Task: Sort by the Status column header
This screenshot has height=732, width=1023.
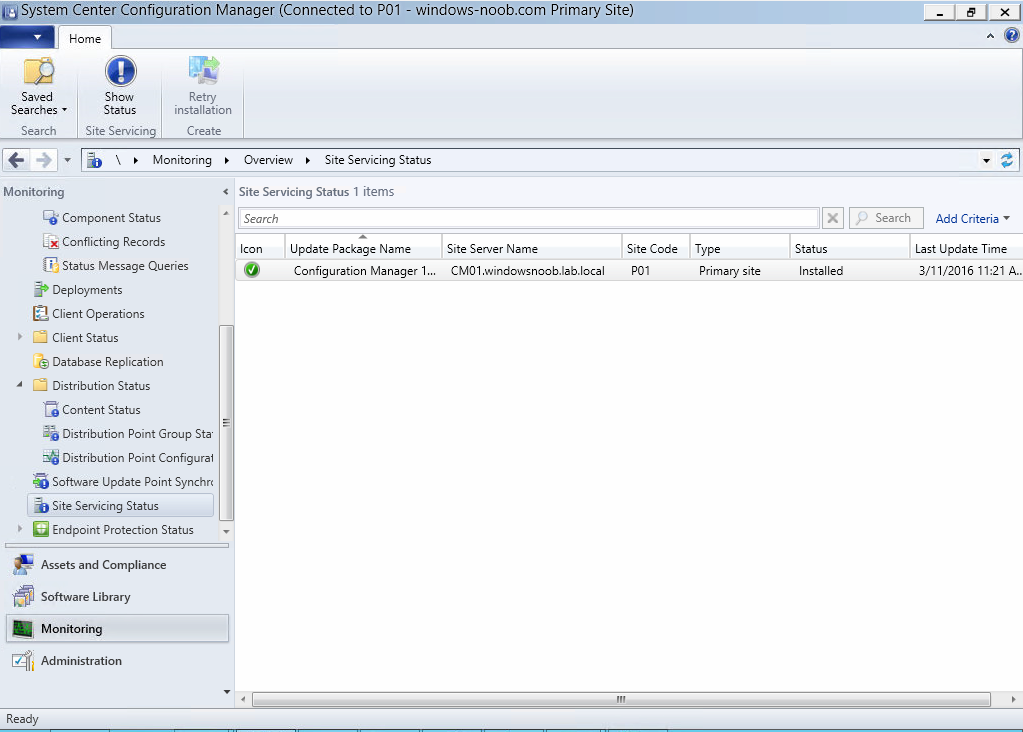Action: pyautogui.click(x=850, y=249)
